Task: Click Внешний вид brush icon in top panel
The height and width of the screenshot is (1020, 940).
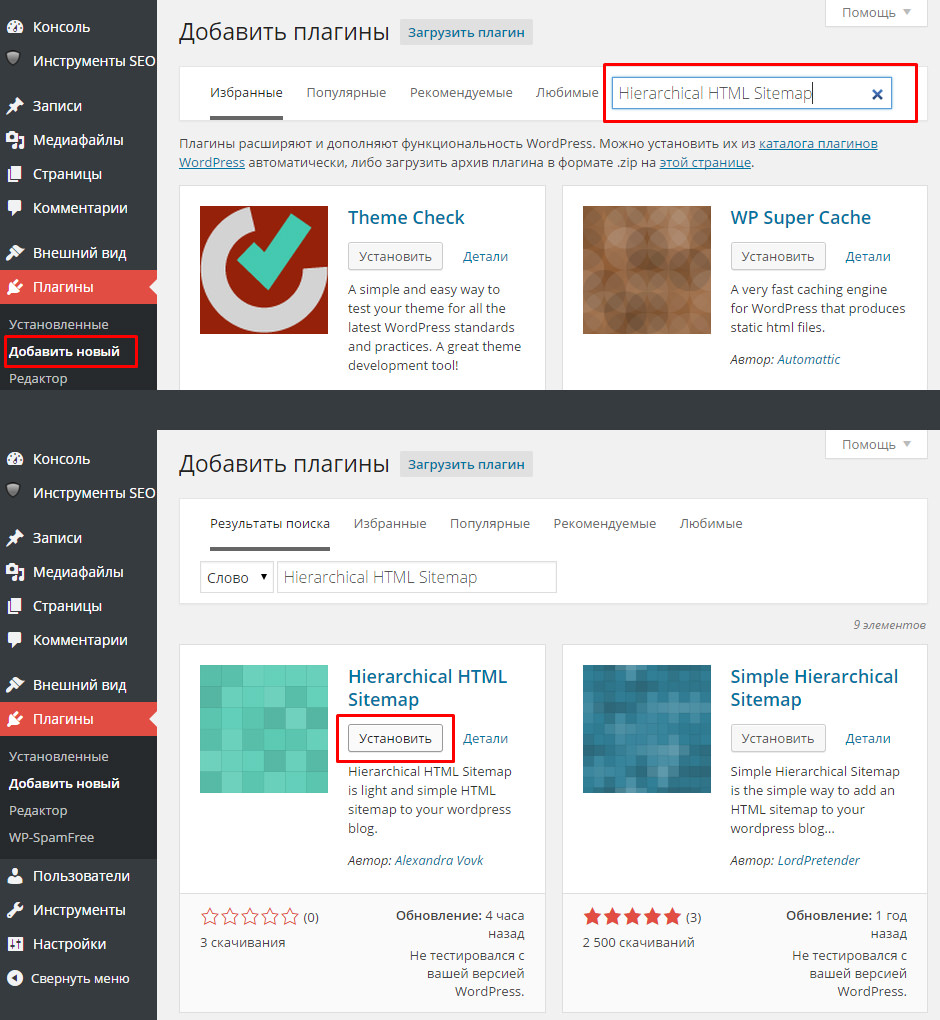Action: tap(15, 252)
